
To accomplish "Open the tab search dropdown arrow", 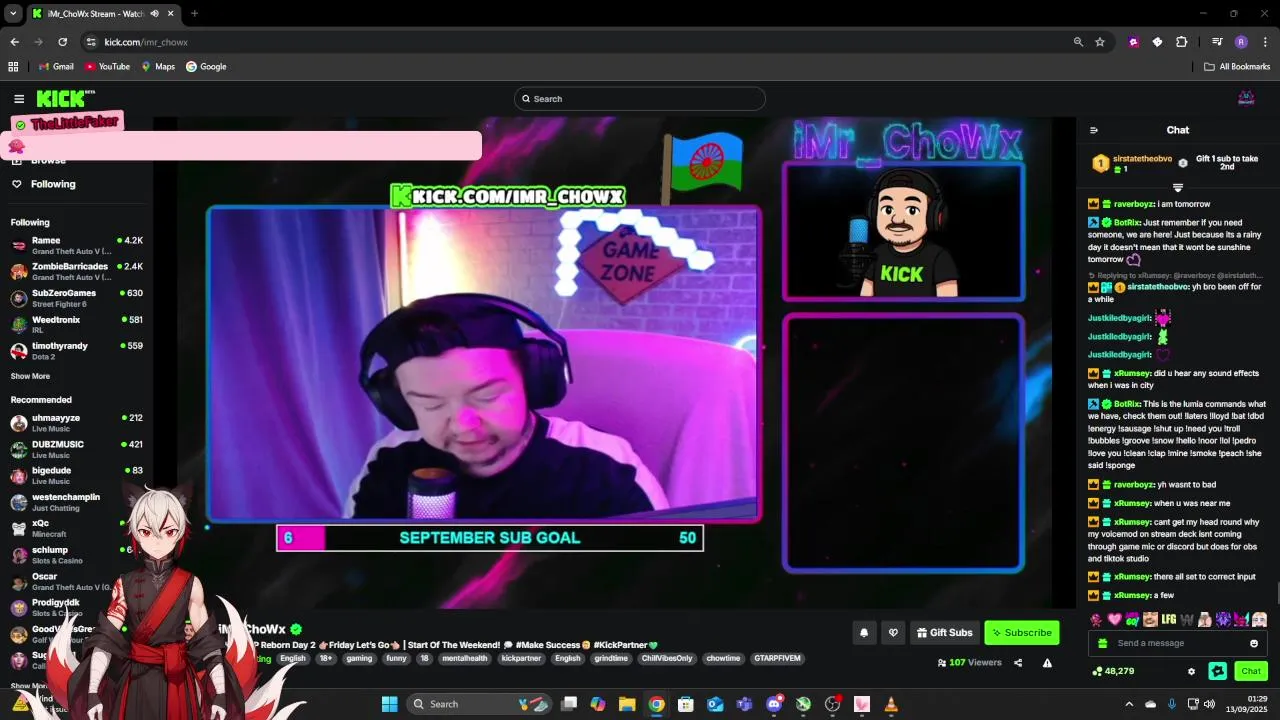I will pyautogui.click(x=13, y=14).
